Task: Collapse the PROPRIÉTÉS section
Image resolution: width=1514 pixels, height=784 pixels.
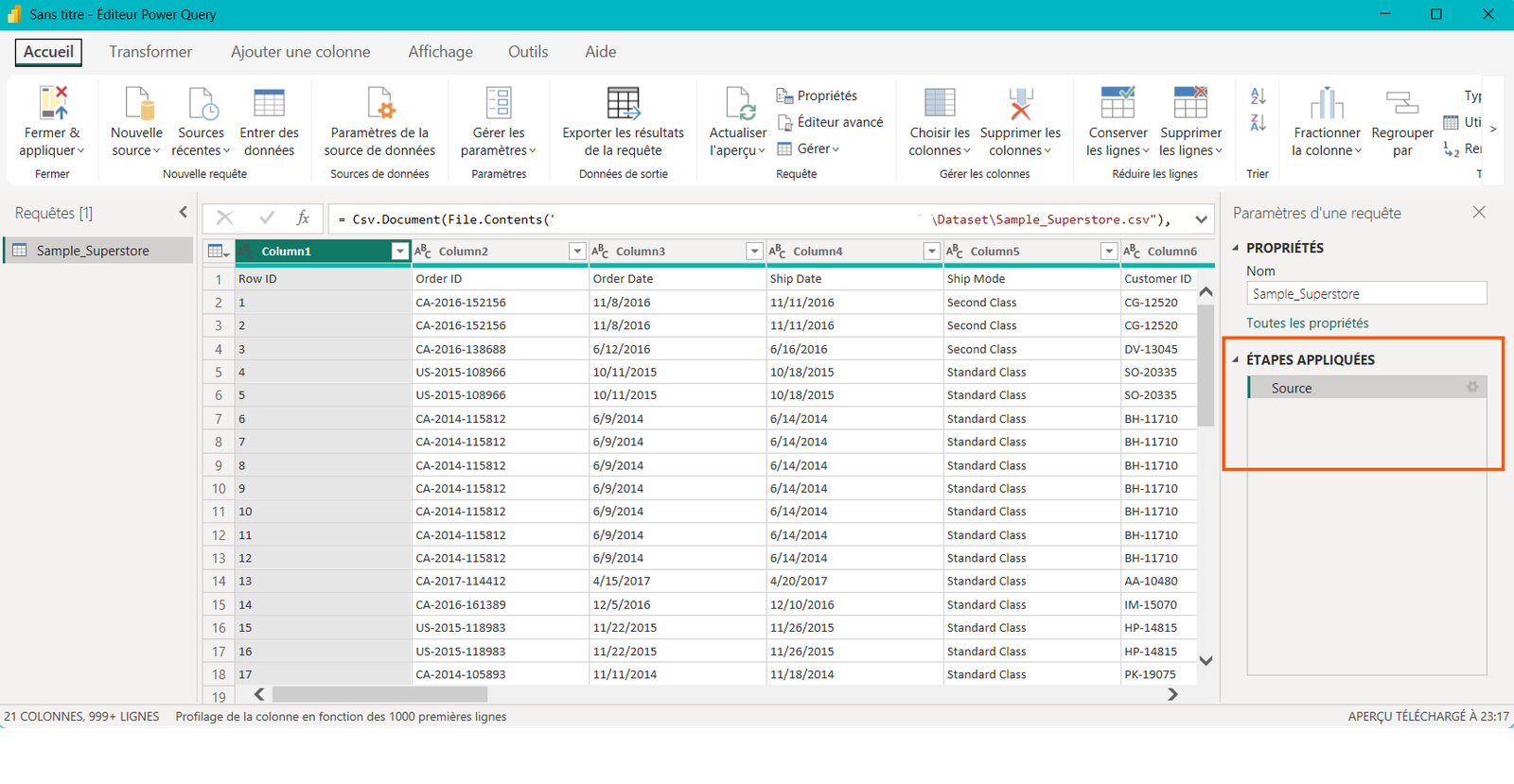Action: [x=1236, y=248]
